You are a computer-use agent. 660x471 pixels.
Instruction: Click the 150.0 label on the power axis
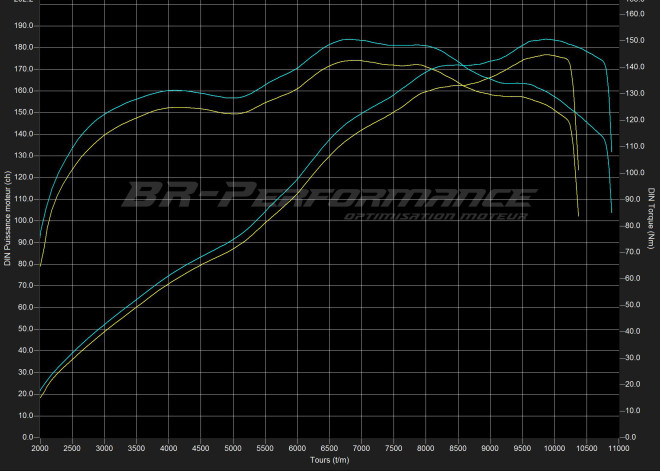24,112
